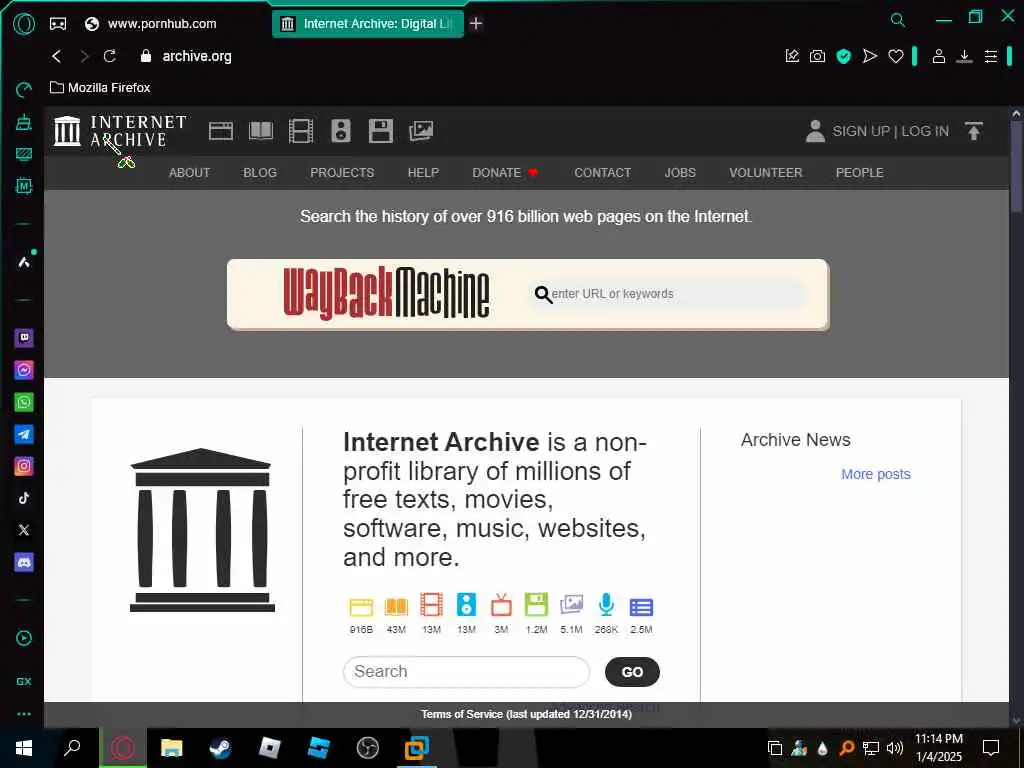The image size is (1024, 768).
Task: Open Telegram in the Opera GX sidebar
Action: (24, 434)
